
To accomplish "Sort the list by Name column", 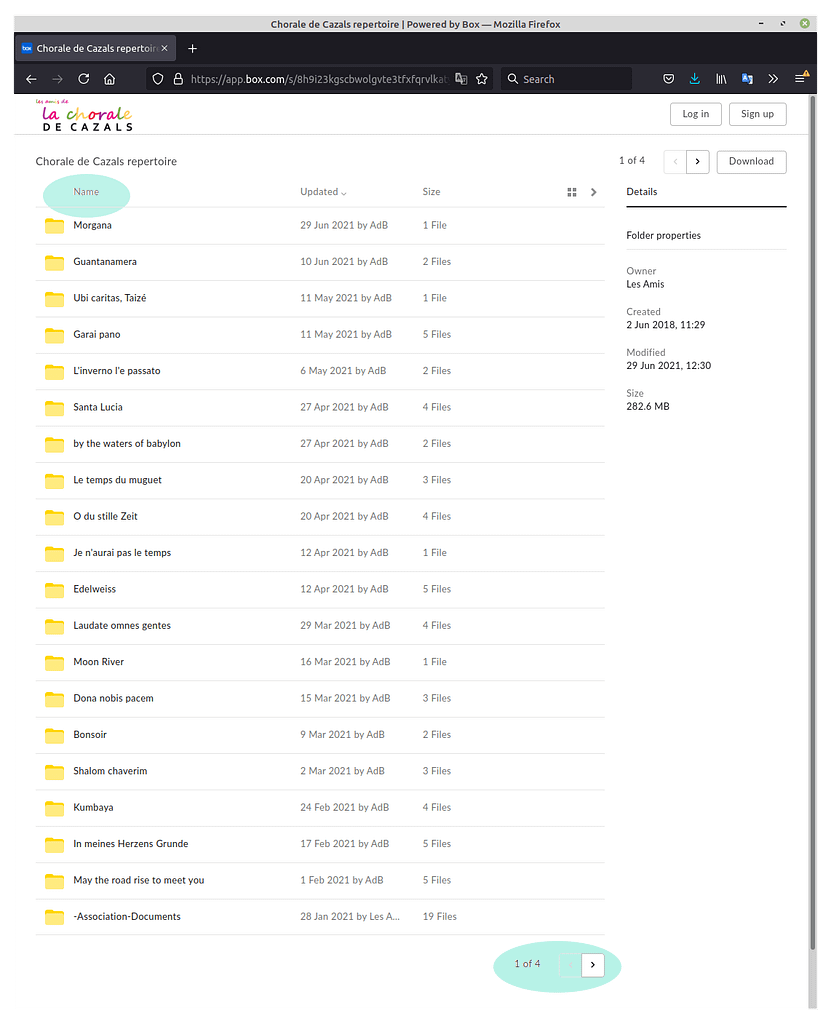I will [86, 192].
